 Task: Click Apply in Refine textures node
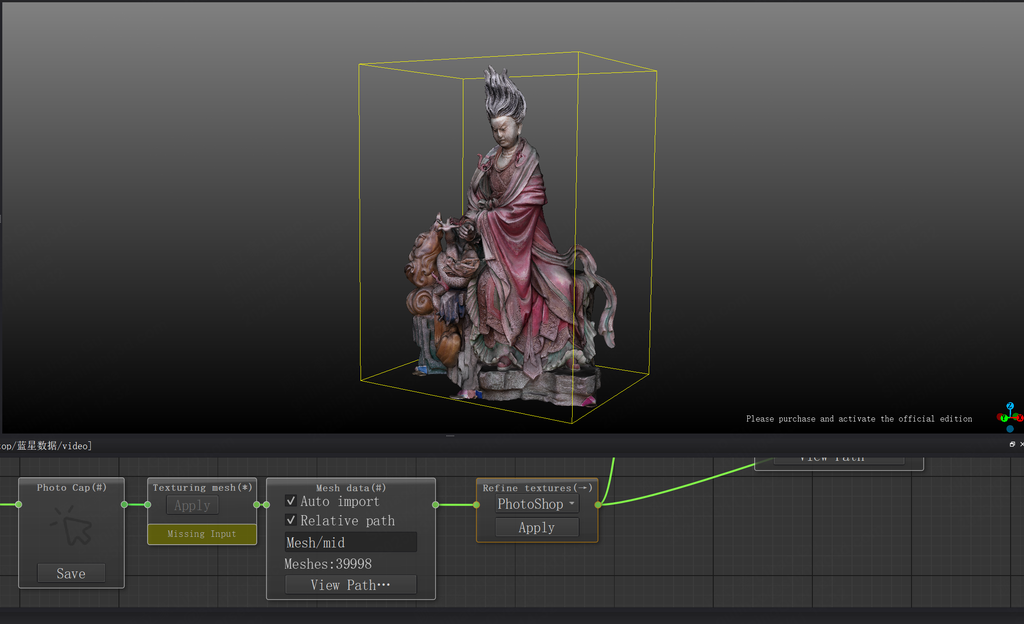point(536,527)
